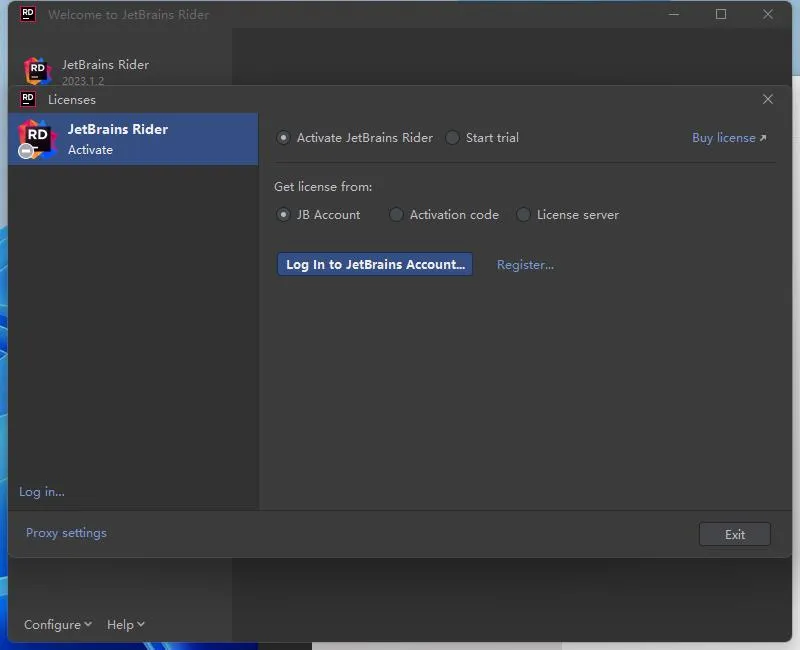This screenshot has height=650, width=800.
Task: Click Rider icon in Welcome window title bar
Action: click(x=28, y=14)
